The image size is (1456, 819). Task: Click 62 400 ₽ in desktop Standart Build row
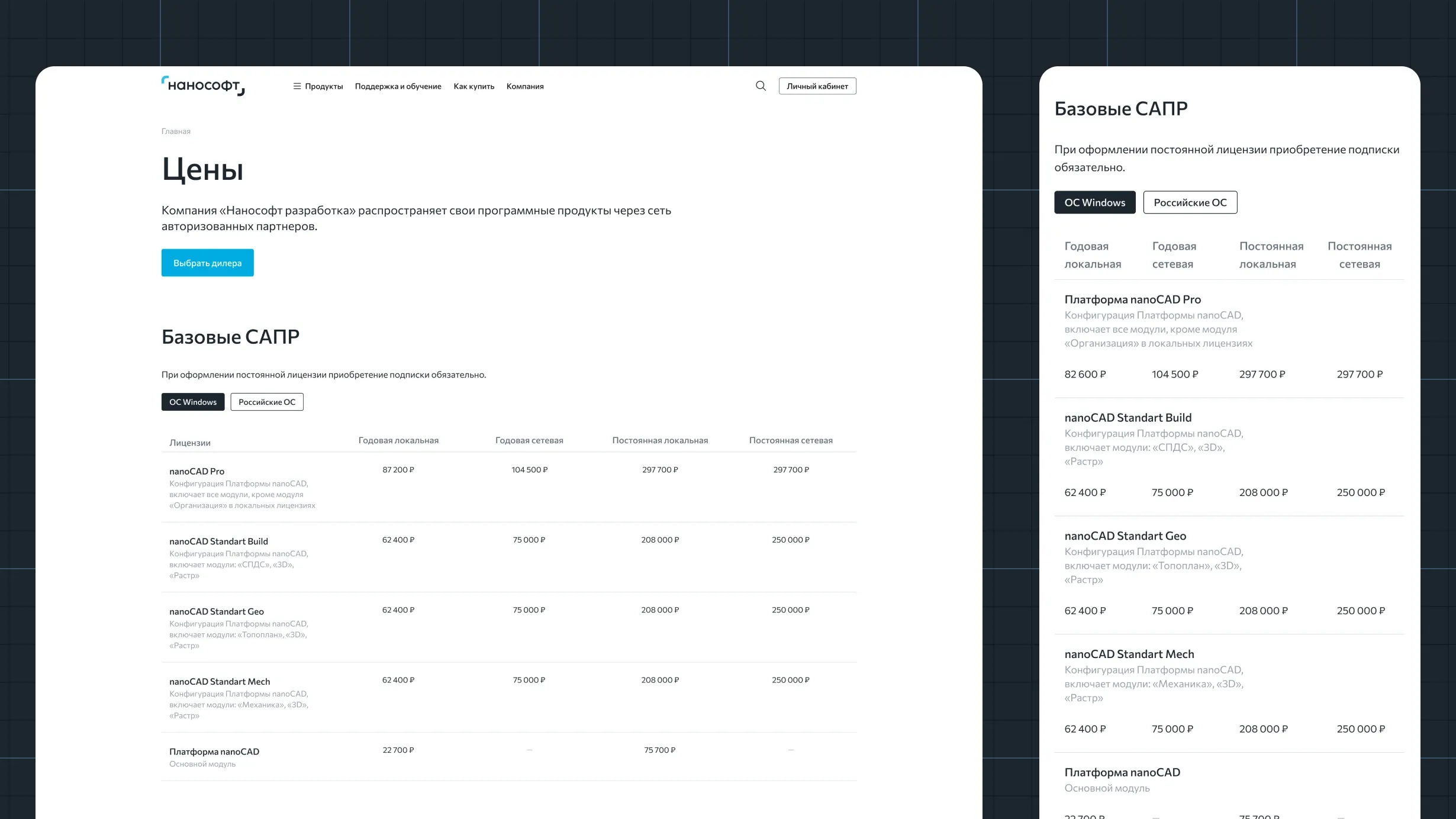pyautogui.click(x=398, y=540)
